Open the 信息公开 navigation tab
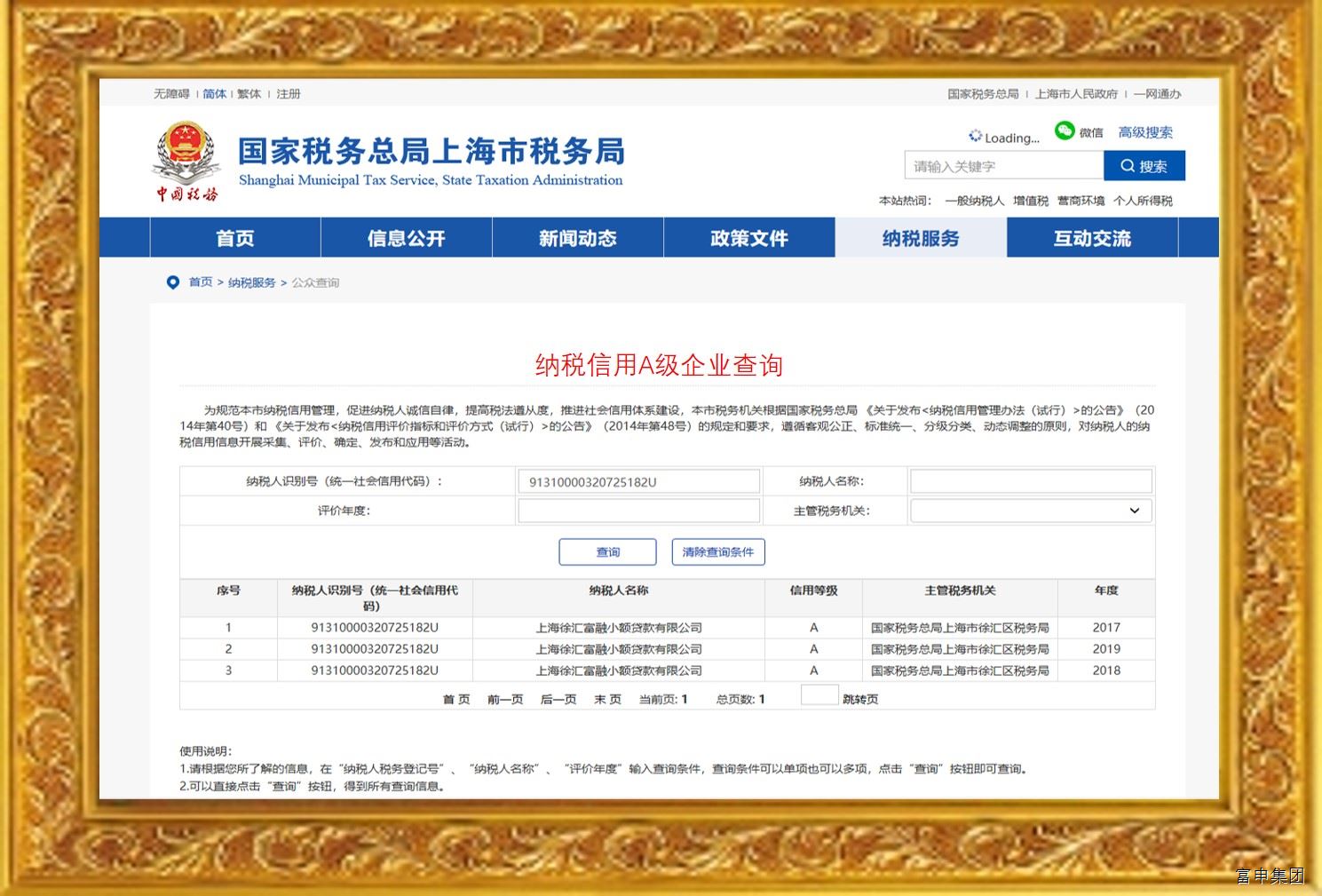 click(407, 238)
